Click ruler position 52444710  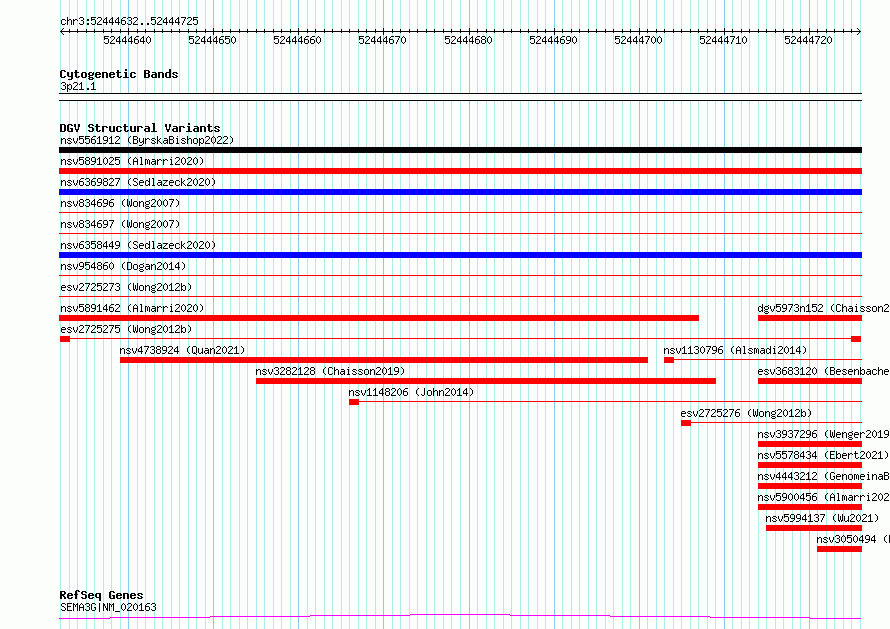tap(724, 40)
